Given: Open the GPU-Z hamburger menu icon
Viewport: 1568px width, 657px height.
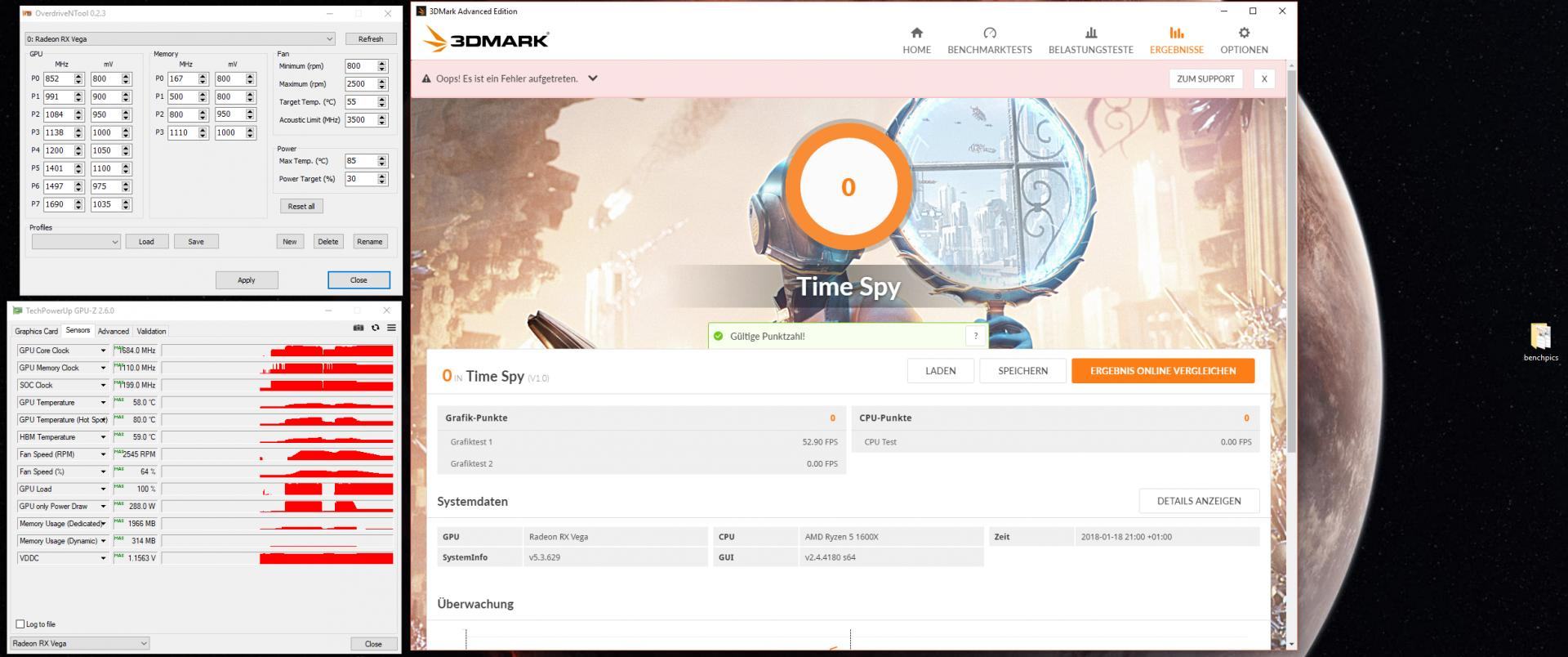Looking at the screenshot, I should pyautogui.click(x=391, y=328).
